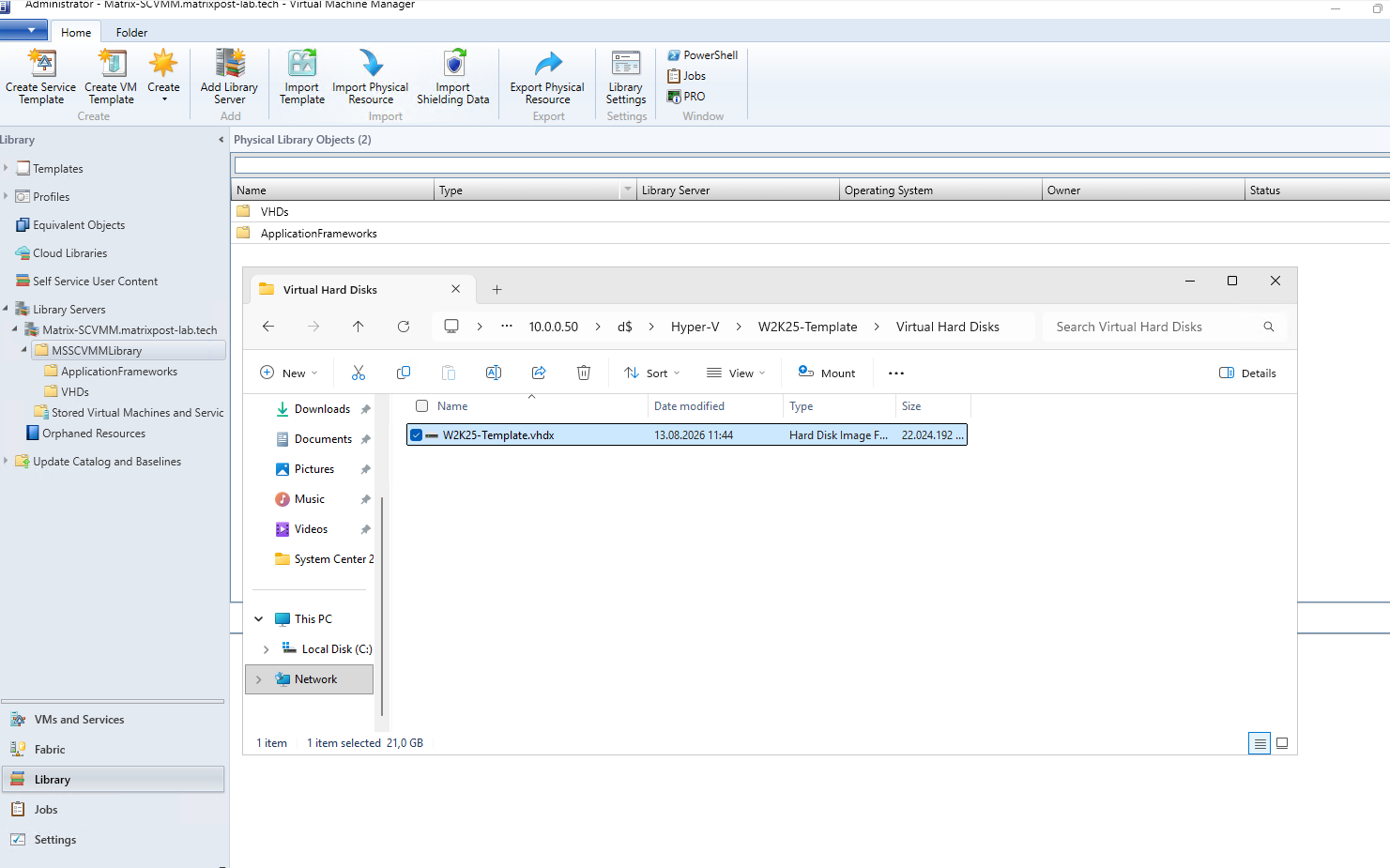Image resolution: width=1390 pixels, height=868 pixels.
Task: Collapse the MSSCVMMLibrary share node
Action: tap(24, 350)
